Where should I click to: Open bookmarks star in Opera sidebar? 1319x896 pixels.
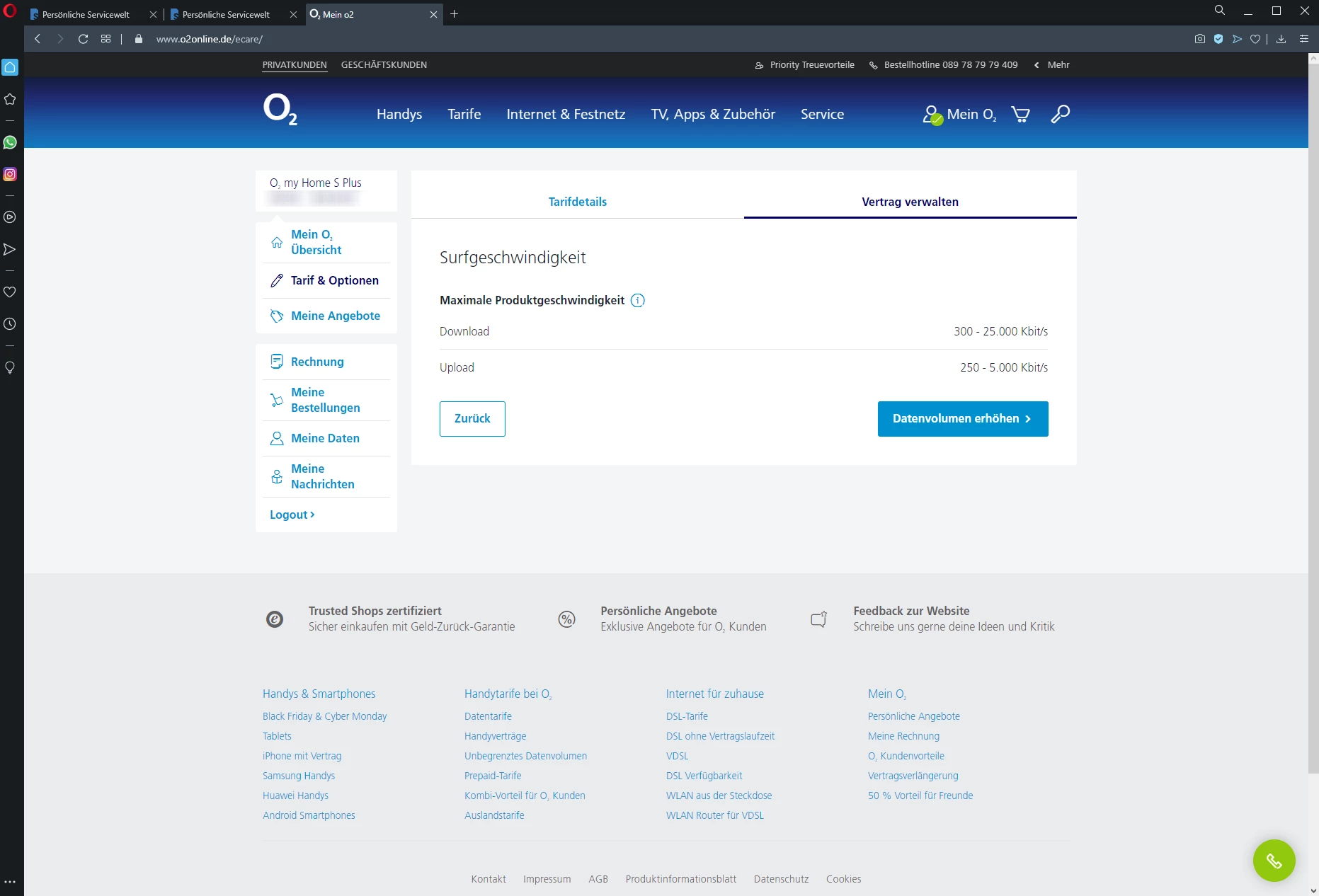[x=10, y=99]
